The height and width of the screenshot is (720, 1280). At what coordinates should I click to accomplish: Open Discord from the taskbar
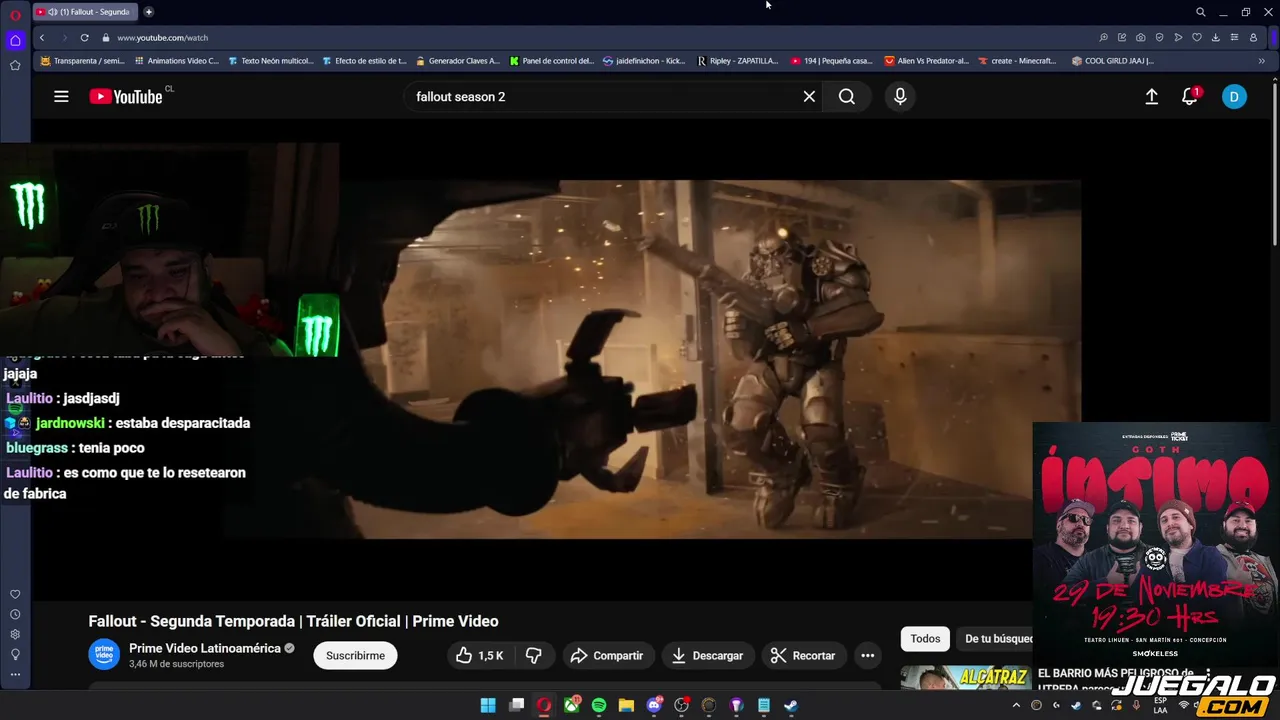[x=654, y=706]
